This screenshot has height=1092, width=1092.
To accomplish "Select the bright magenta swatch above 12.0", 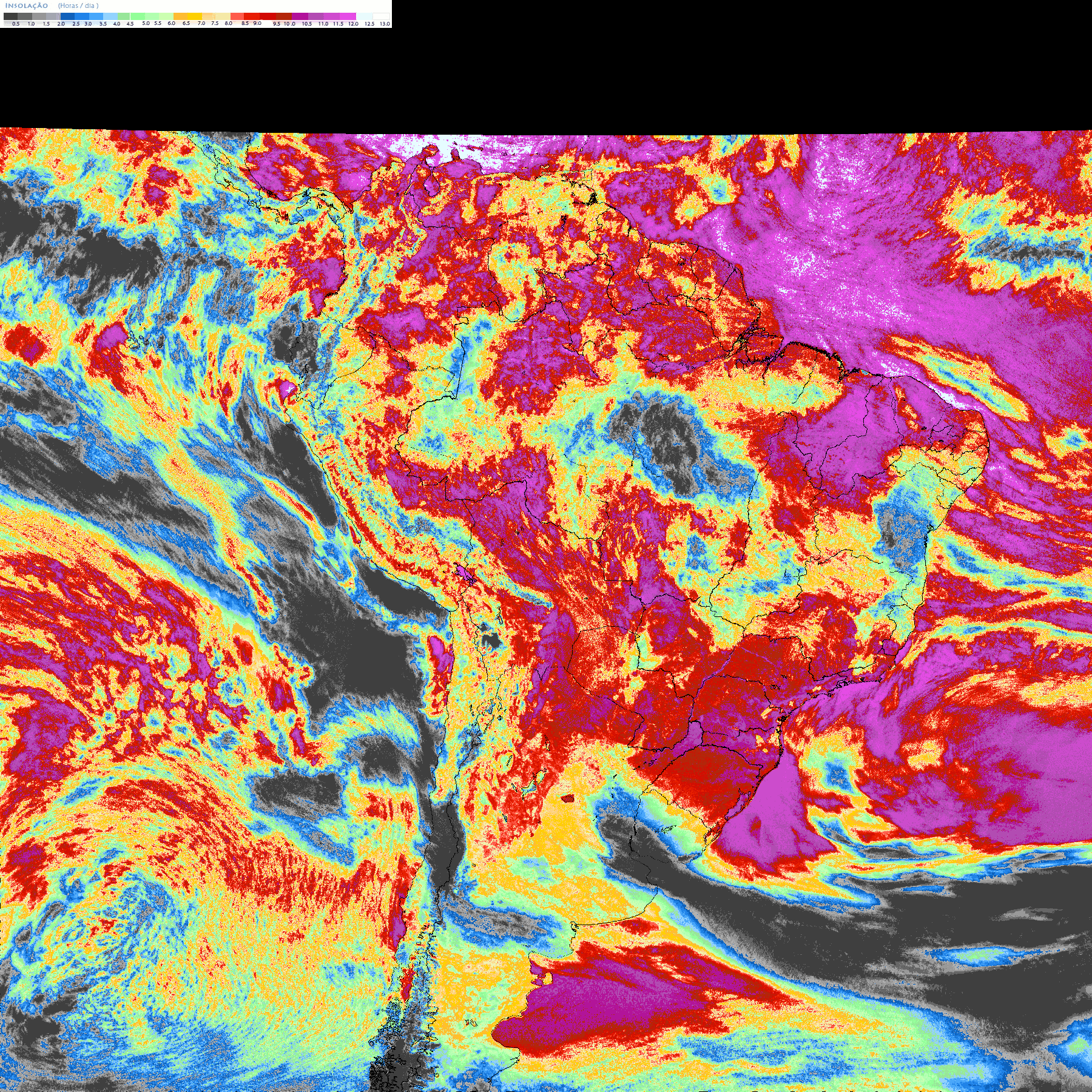I will [348, 16].
